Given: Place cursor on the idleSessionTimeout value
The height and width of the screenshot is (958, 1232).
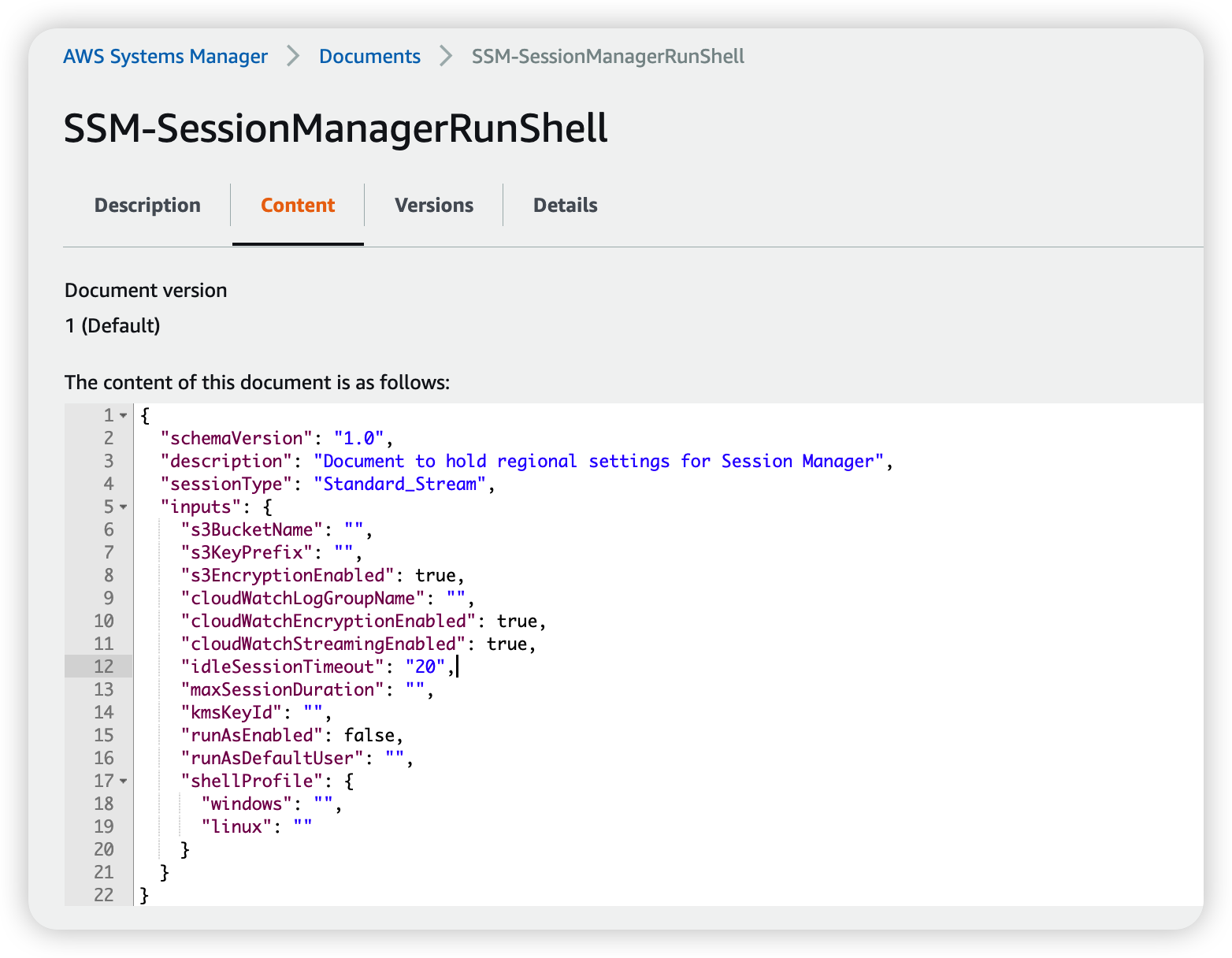Looking at the screenshot, I should 425,666.
